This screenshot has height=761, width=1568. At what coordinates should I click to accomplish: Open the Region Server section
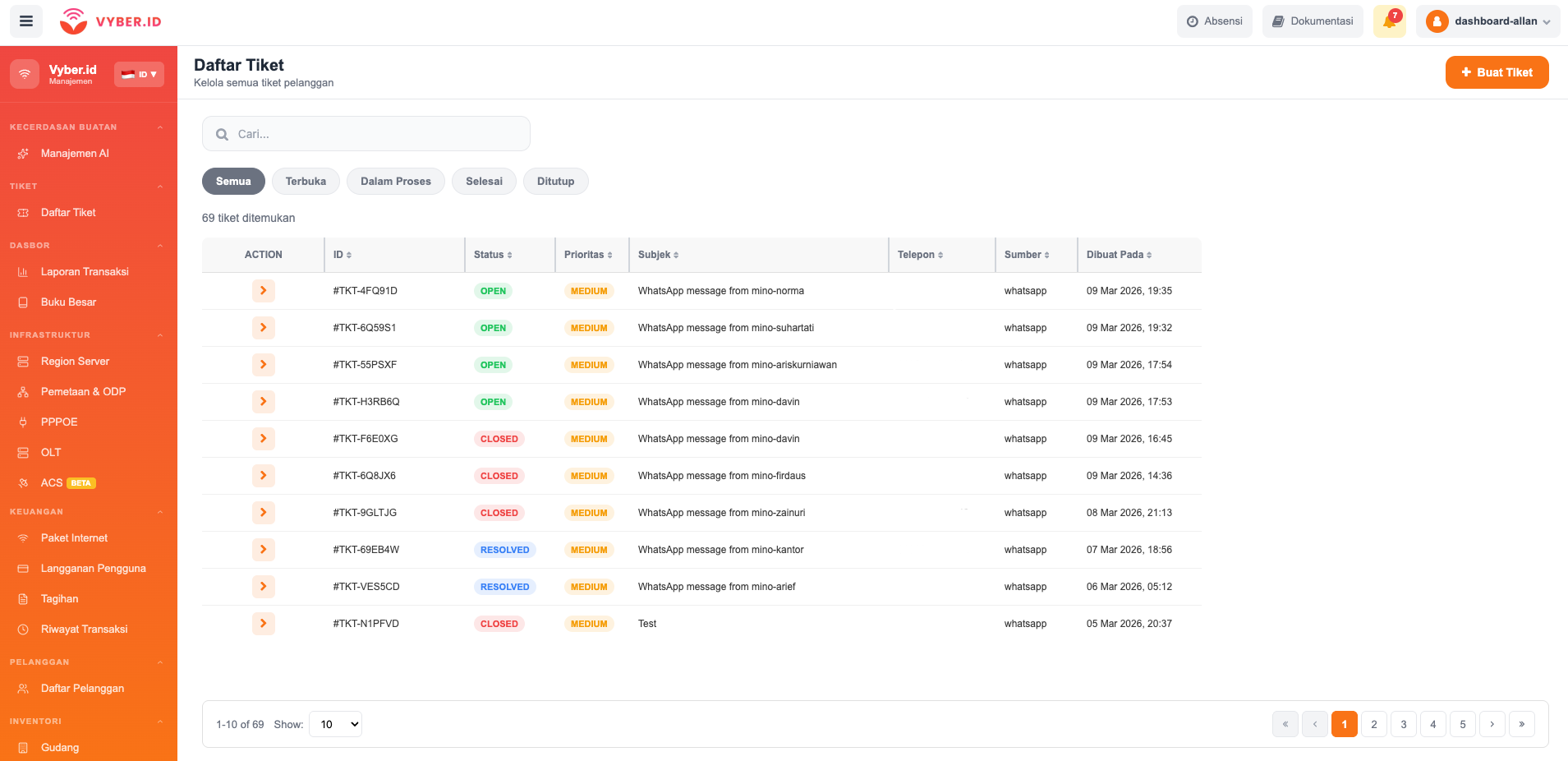click(x=75, y=361)
